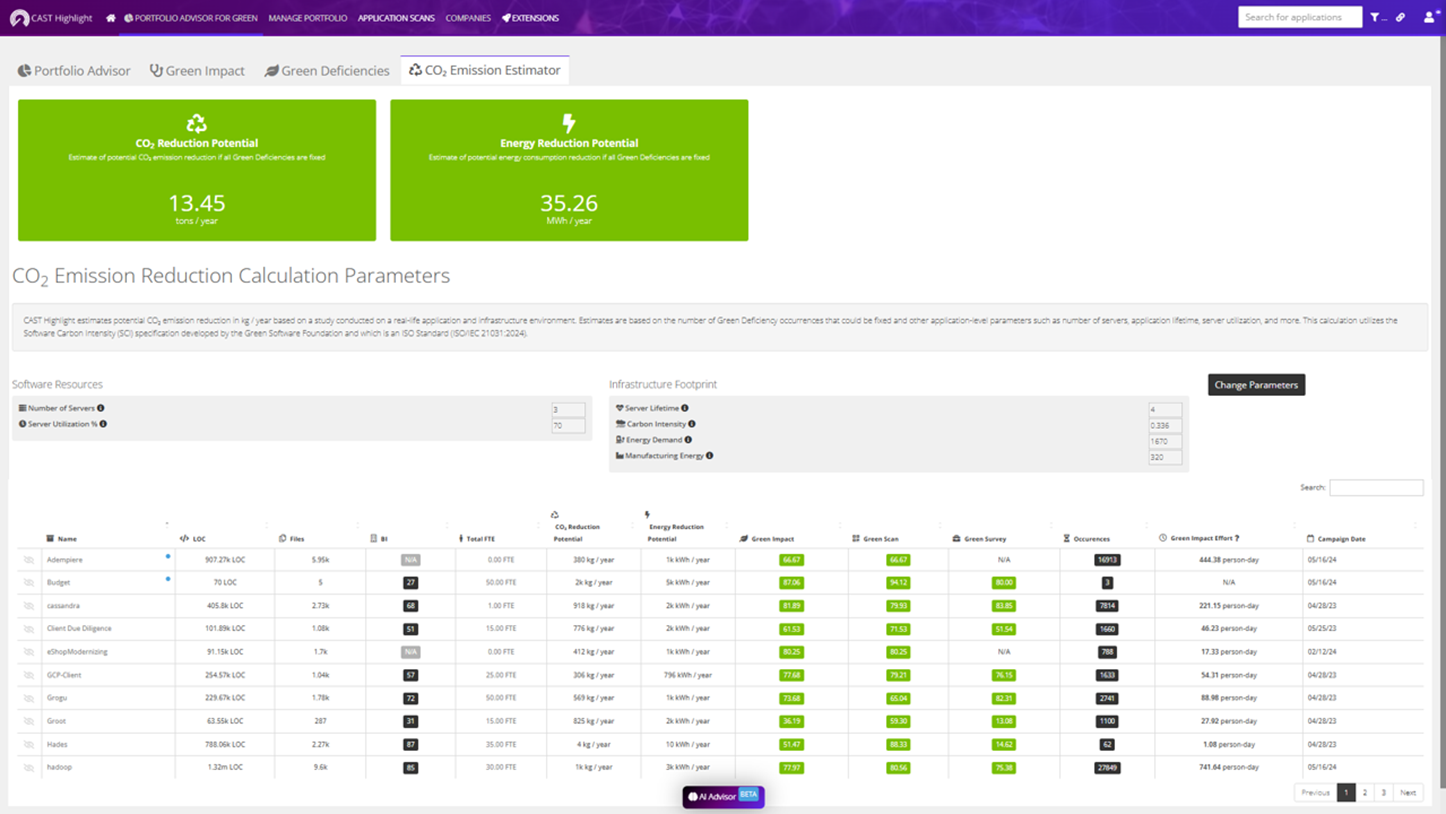Click info icon beside Carbon Intensity

tap(692, 424)
